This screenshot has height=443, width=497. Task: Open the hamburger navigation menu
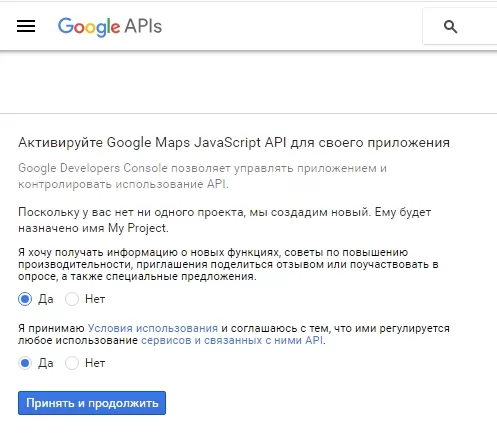(26, 26)
